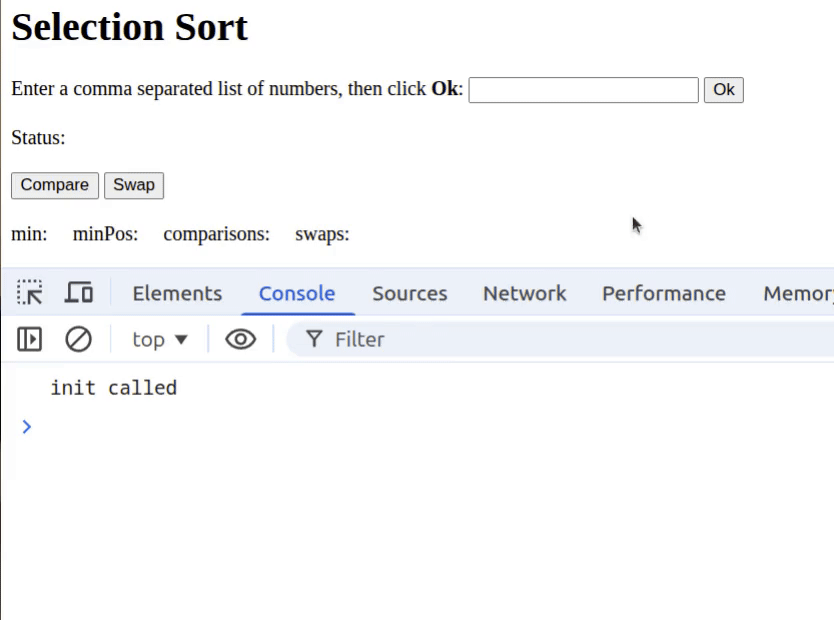Viewport: 834px width, 620px height.
Task: Go to the Network tab
Action: pos(524,293)
